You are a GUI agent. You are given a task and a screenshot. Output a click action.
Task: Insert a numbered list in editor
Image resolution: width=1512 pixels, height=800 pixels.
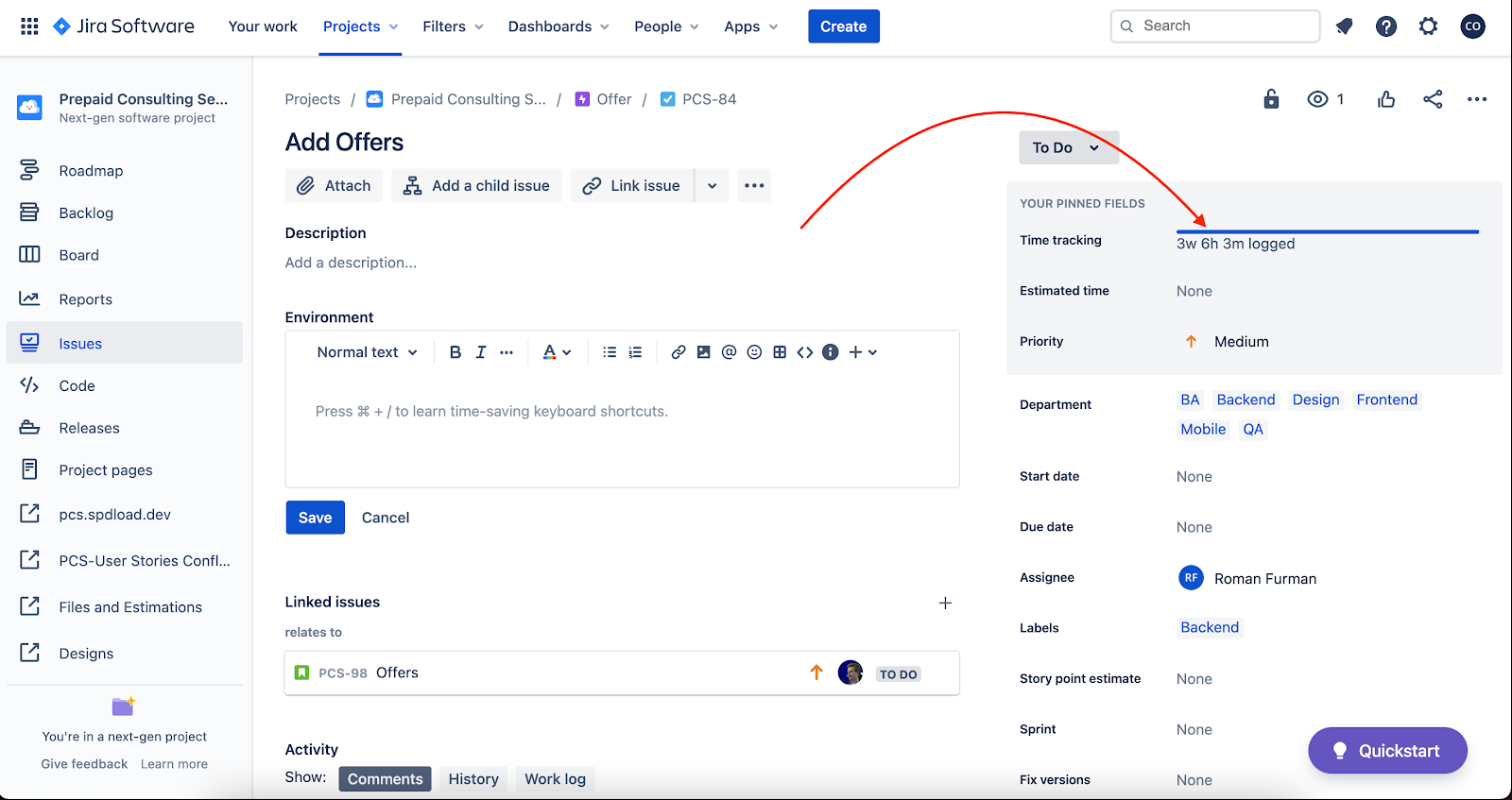(635, 352)
